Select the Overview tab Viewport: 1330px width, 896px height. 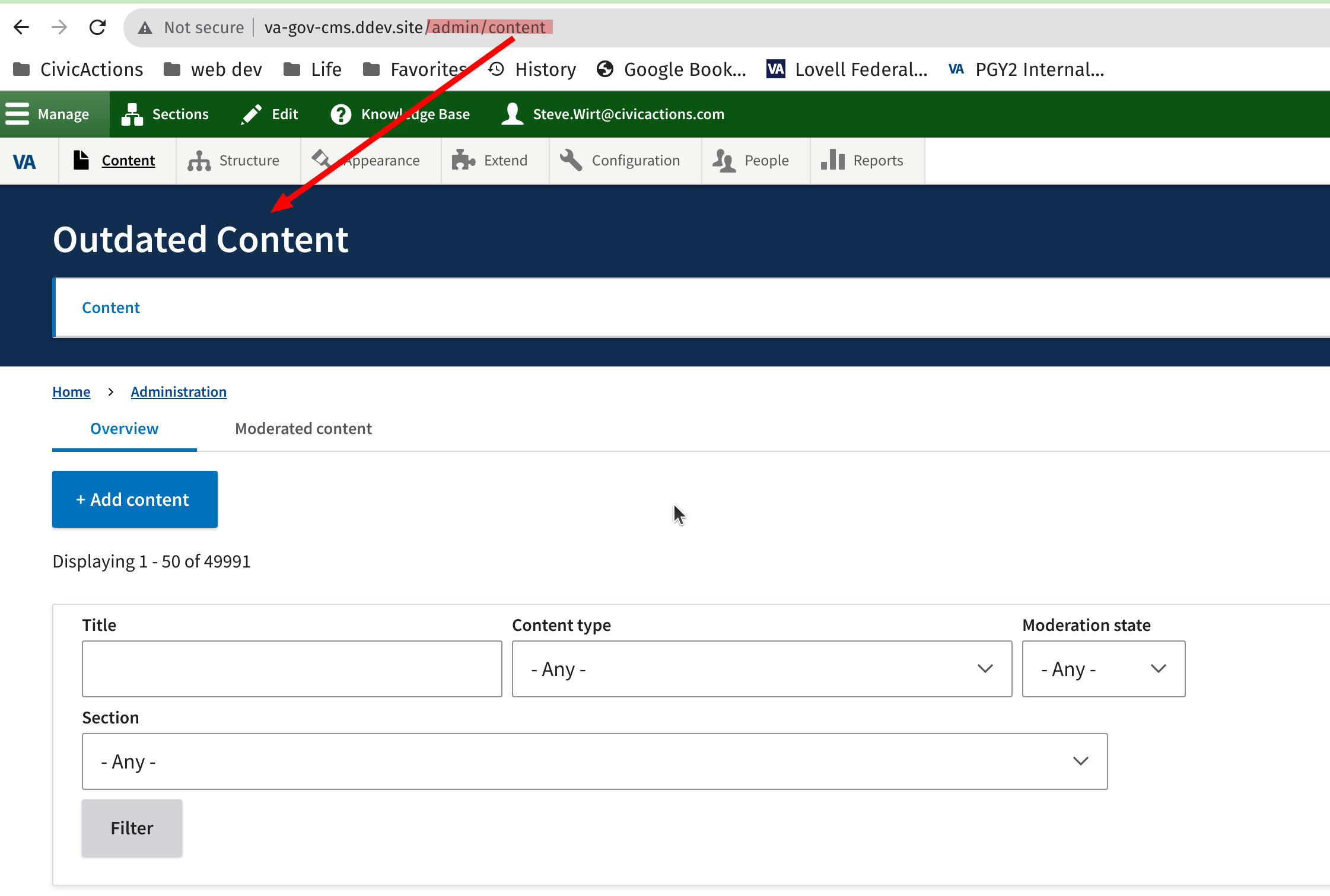click(124, 429)
